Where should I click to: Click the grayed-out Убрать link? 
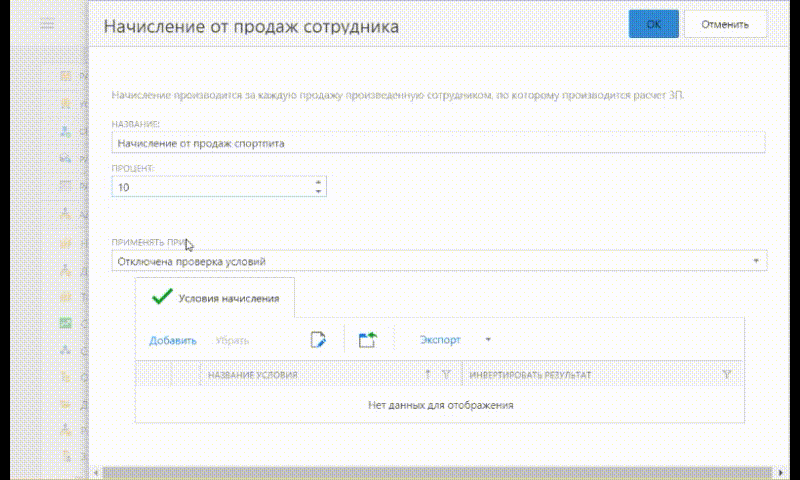[232, 340]
